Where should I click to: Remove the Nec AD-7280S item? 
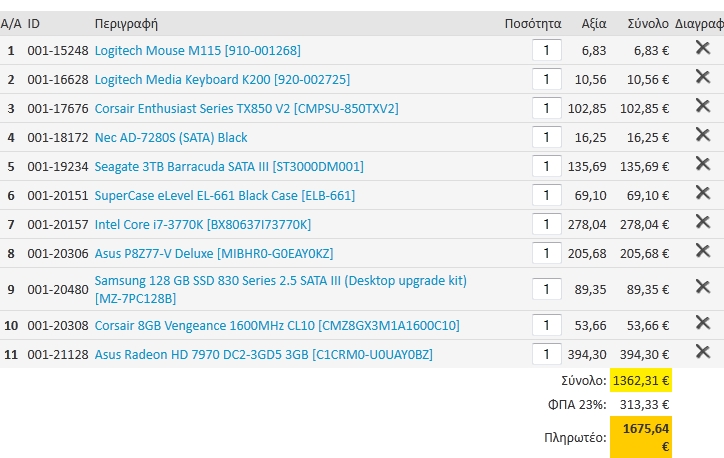tap(703, 135)
